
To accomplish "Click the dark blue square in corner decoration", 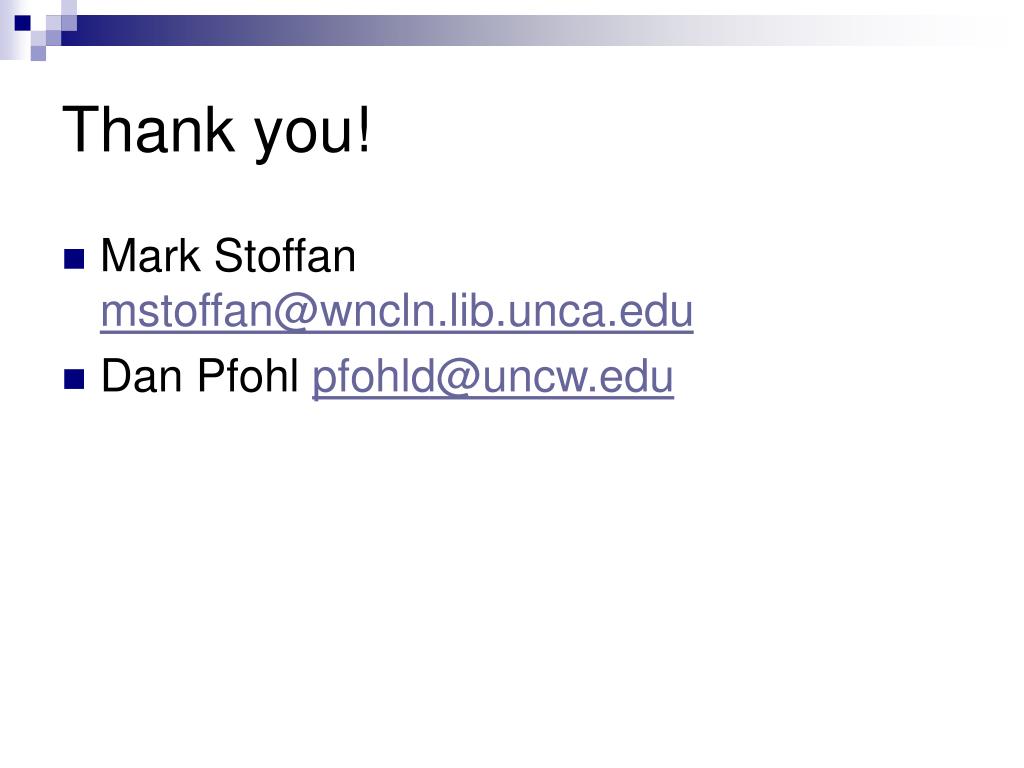I will pos(22,23).
